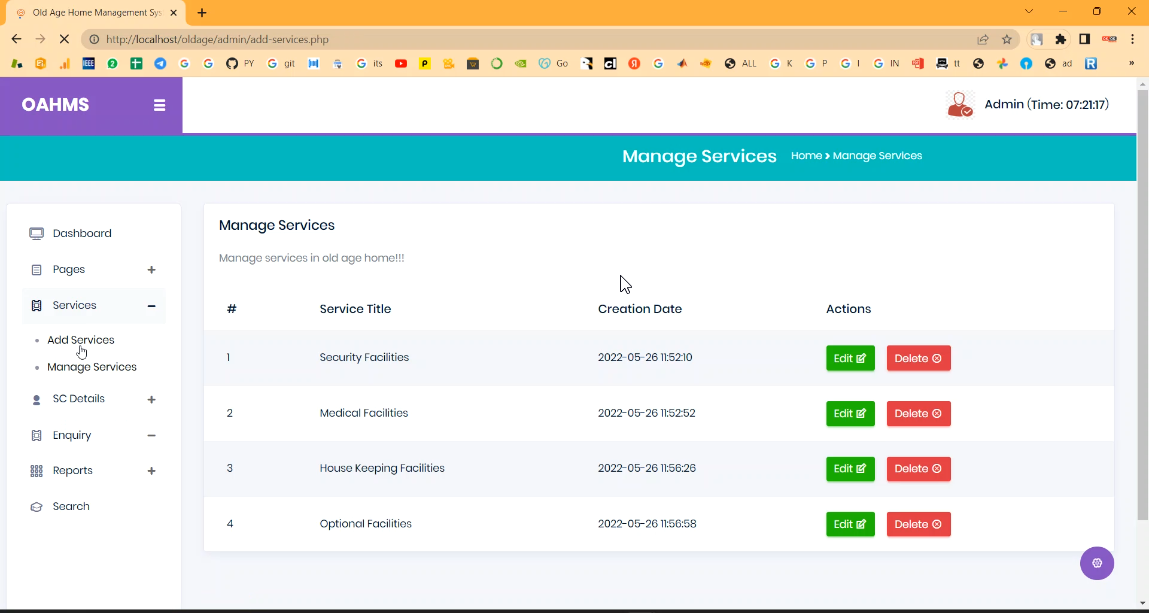Open the browser extensions puzzle icon
The image size is (1149, 613).
pos(1060,40)
